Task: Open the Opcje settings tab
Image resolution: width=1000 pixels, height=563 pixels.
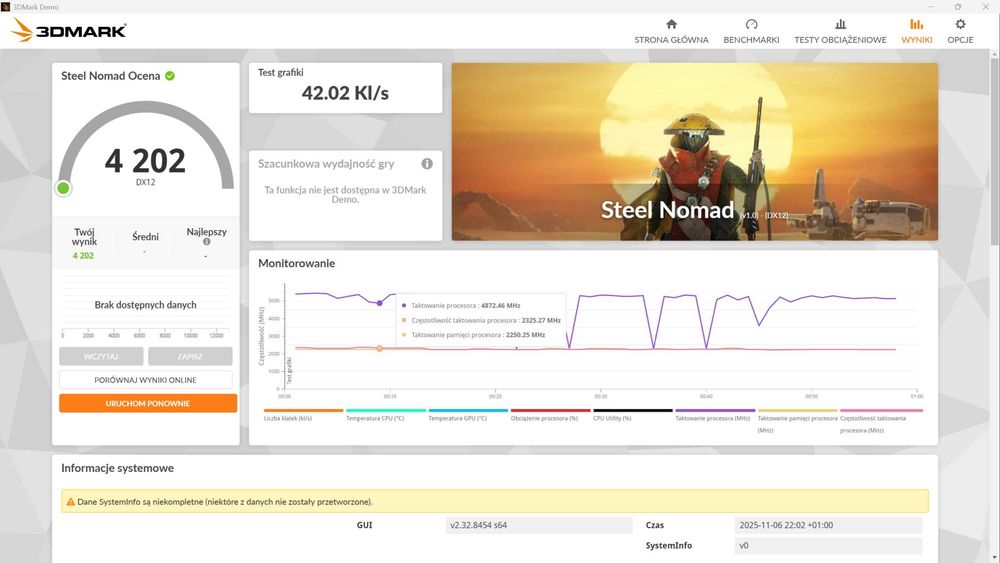Action: click(x=960, y=31)
